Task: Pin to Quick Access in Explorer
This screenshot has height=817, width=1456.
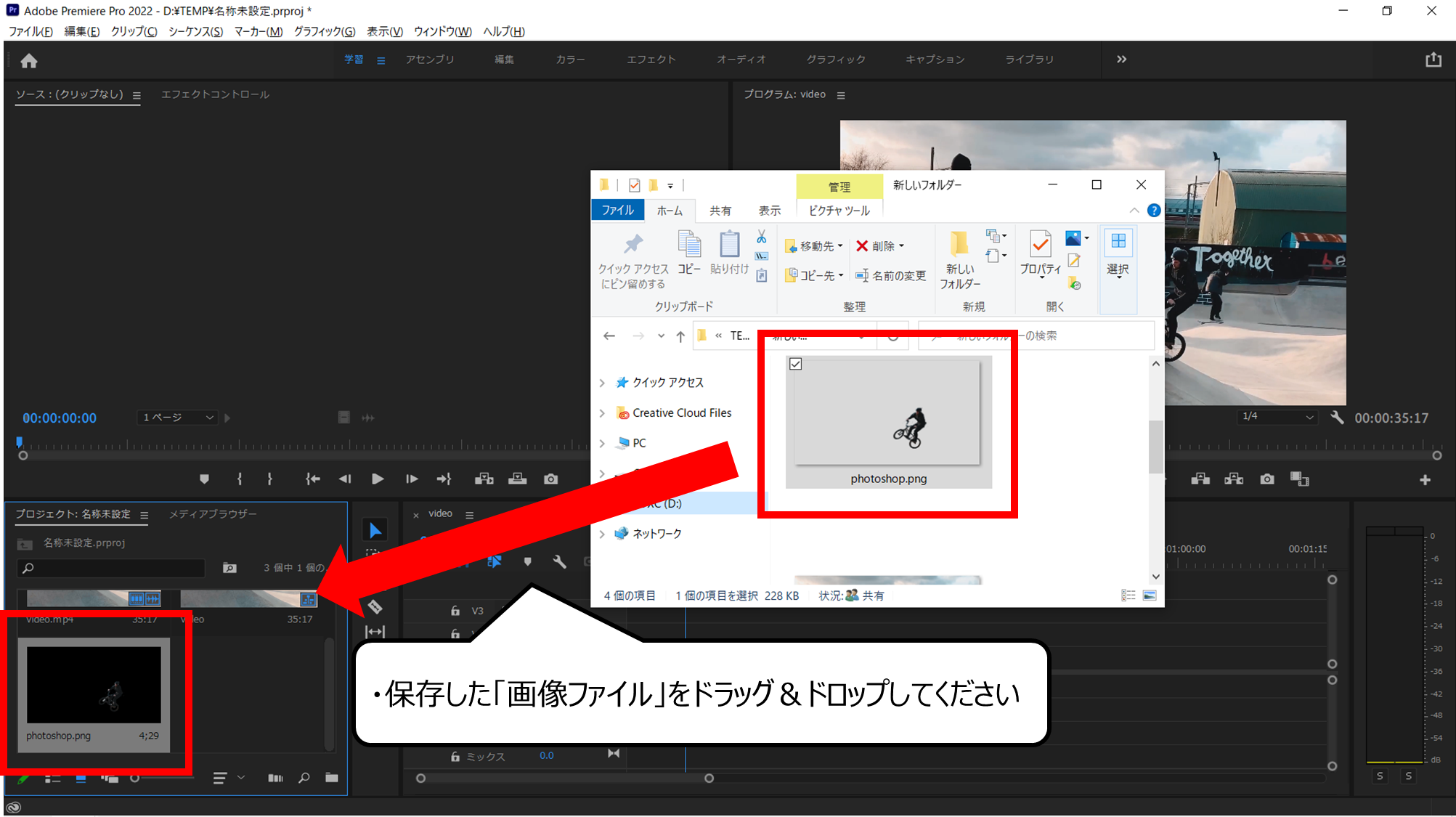Action: [633, 261]
